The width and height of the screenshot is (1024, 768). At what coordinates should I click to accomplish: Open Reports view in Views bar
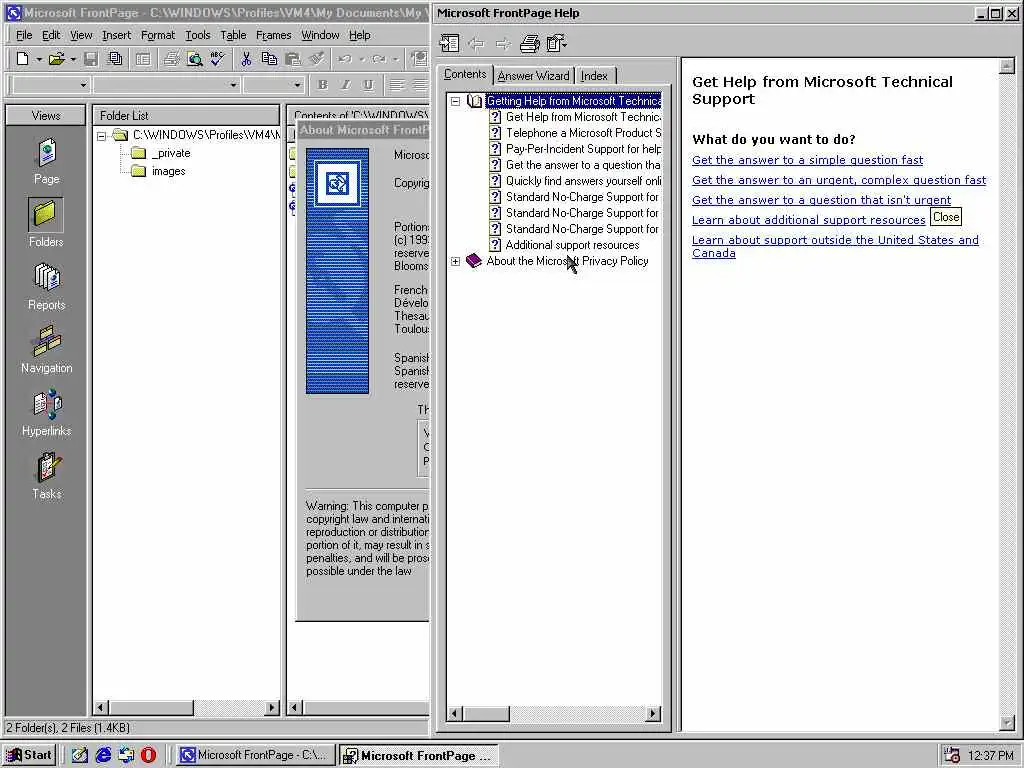click(x=46, y=287)
